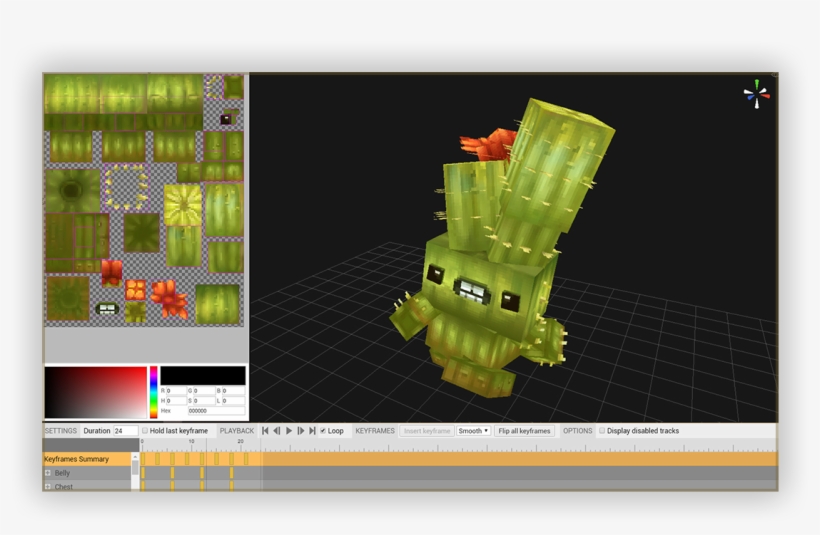820x535 pixels.
Task: Click the H hue value field
Action: (x=176, y=401)
